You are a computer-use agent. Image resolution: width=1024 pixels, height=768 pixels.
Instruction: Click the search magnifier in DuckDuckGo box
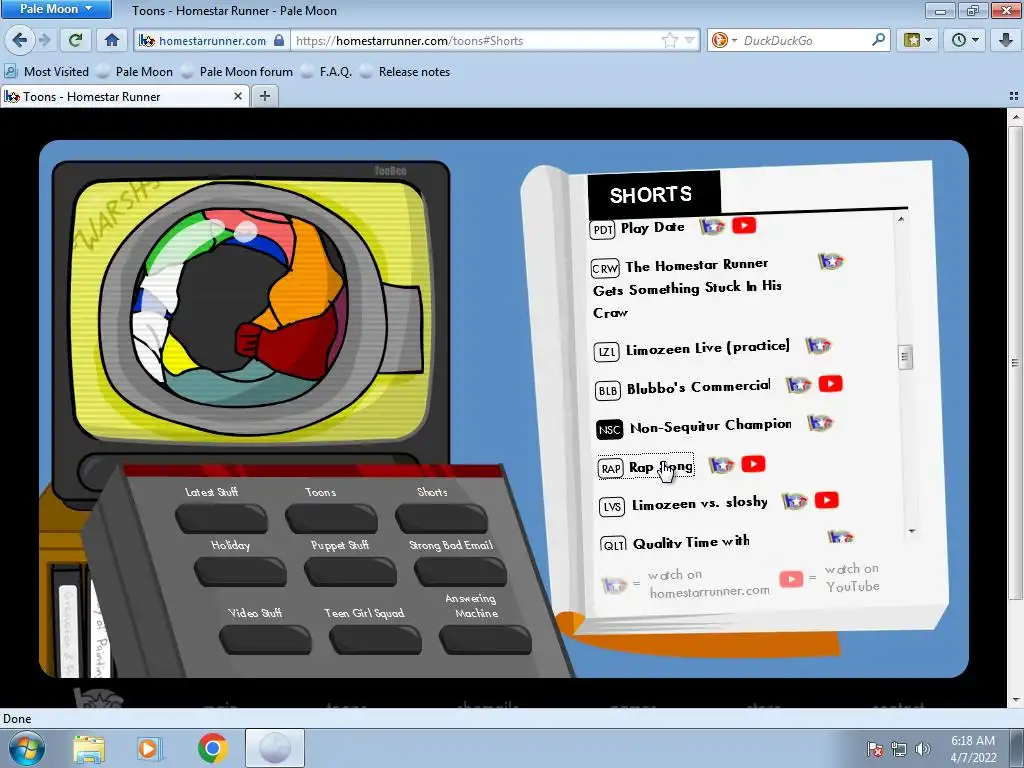coord(878,40)
